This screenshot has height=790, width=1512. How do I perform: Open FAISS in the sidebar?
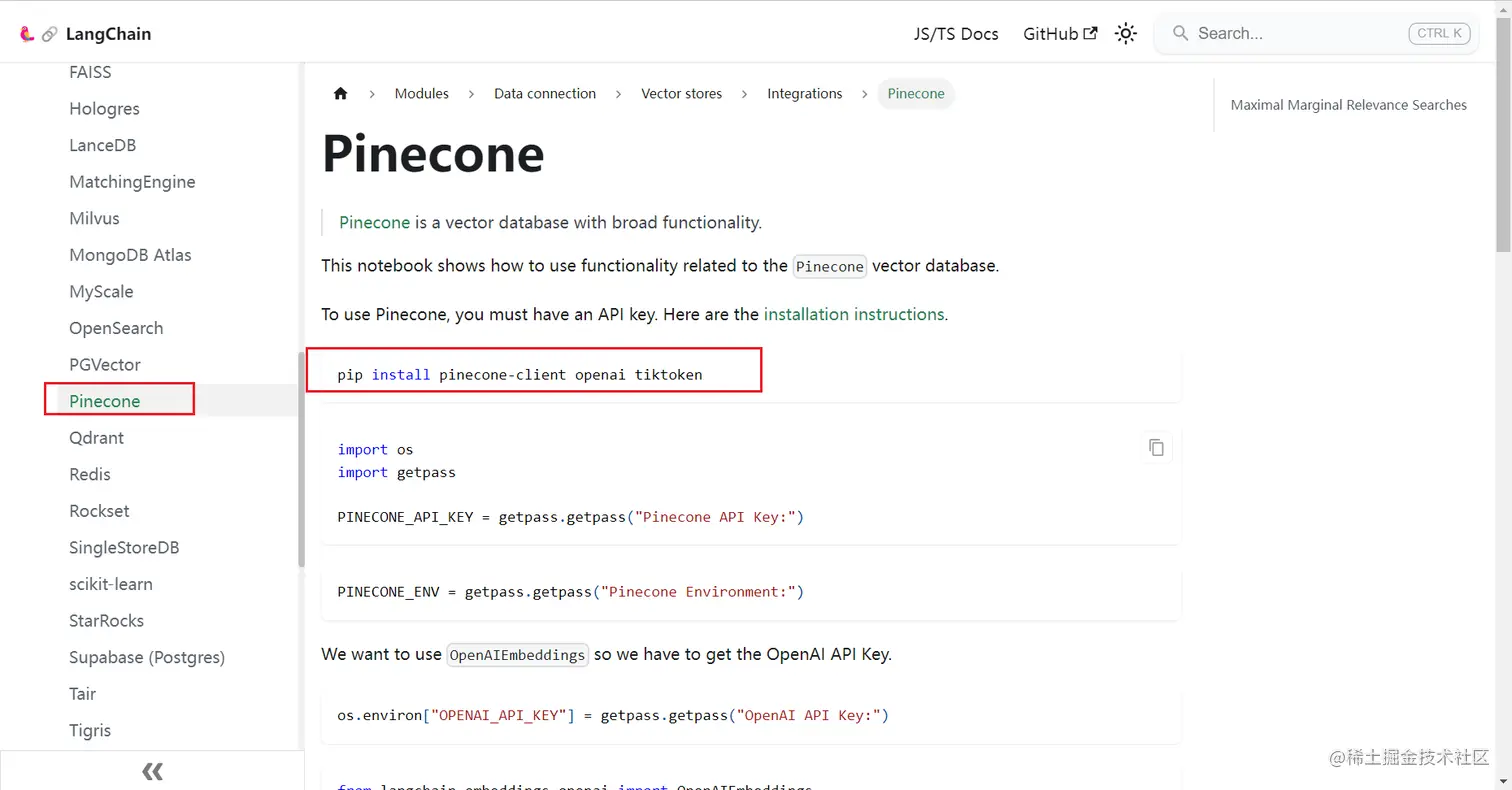[x=90, y=72]
